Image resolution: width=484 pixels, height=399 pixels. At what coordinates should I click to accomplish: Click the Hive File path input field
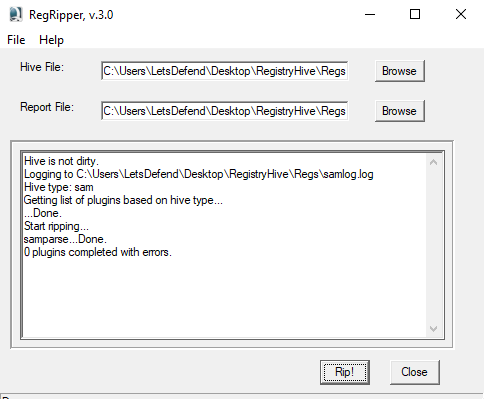click(x=225, y=71)
